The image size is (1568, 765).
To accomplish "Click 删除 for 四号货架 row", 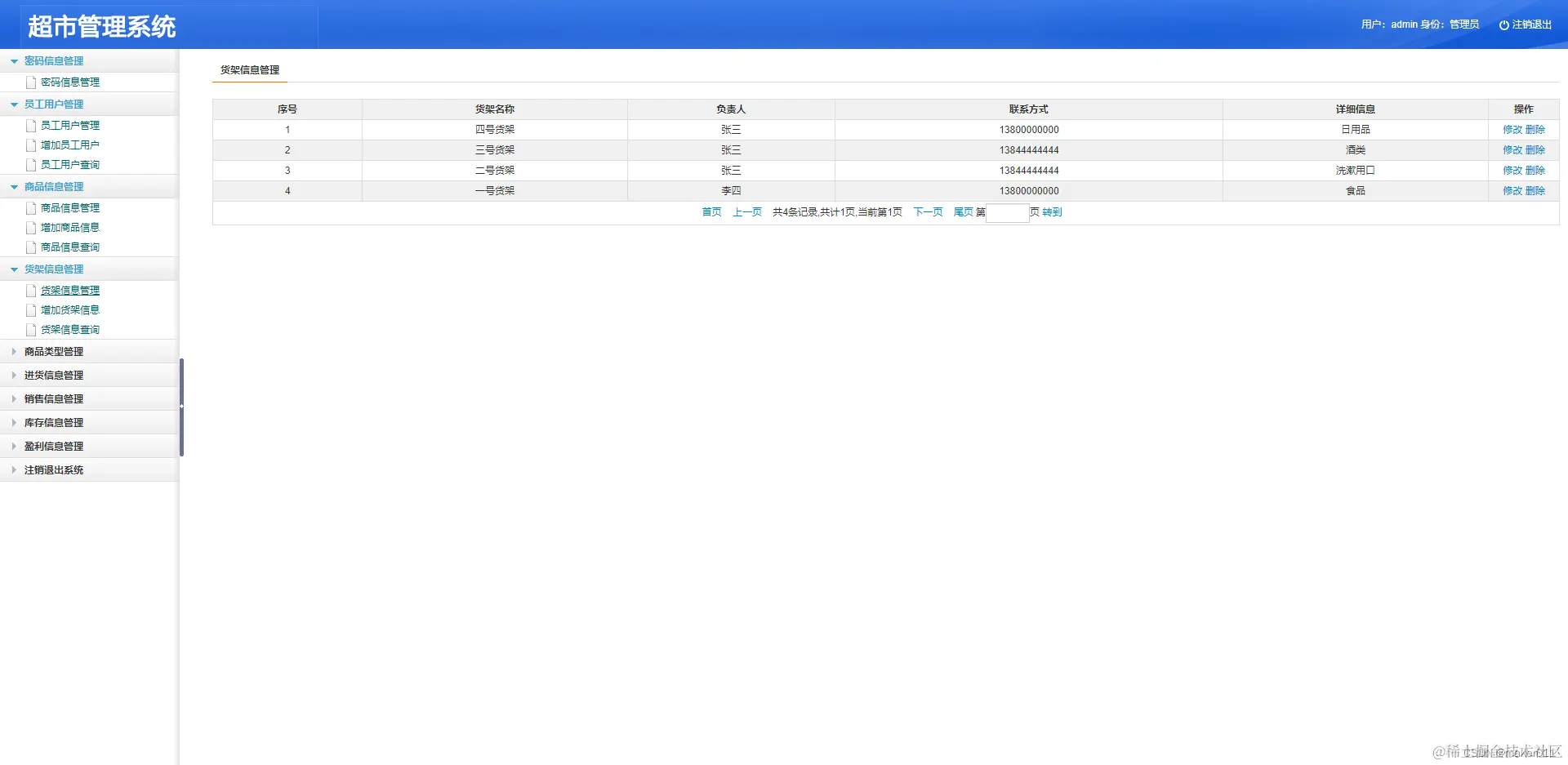I will (x=1535, y=130).
